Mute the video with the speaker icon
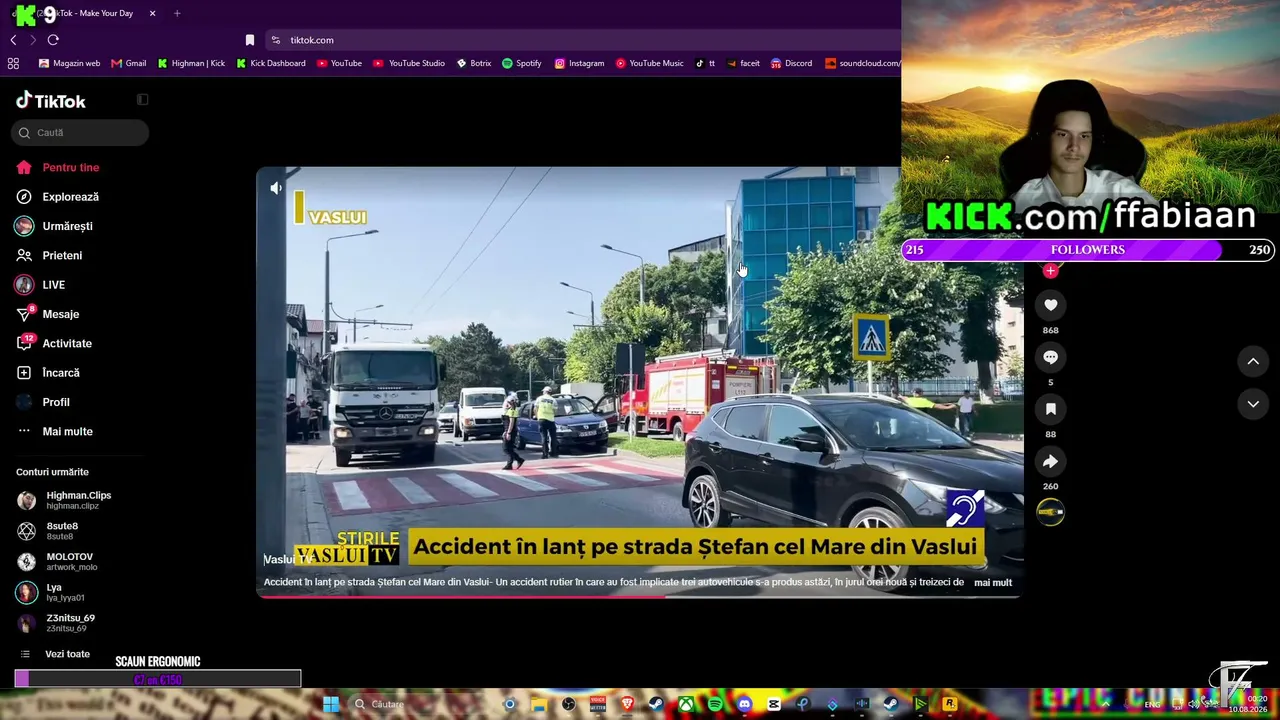The height and width of the screenshot is (720, 1280). click(276, 188)
